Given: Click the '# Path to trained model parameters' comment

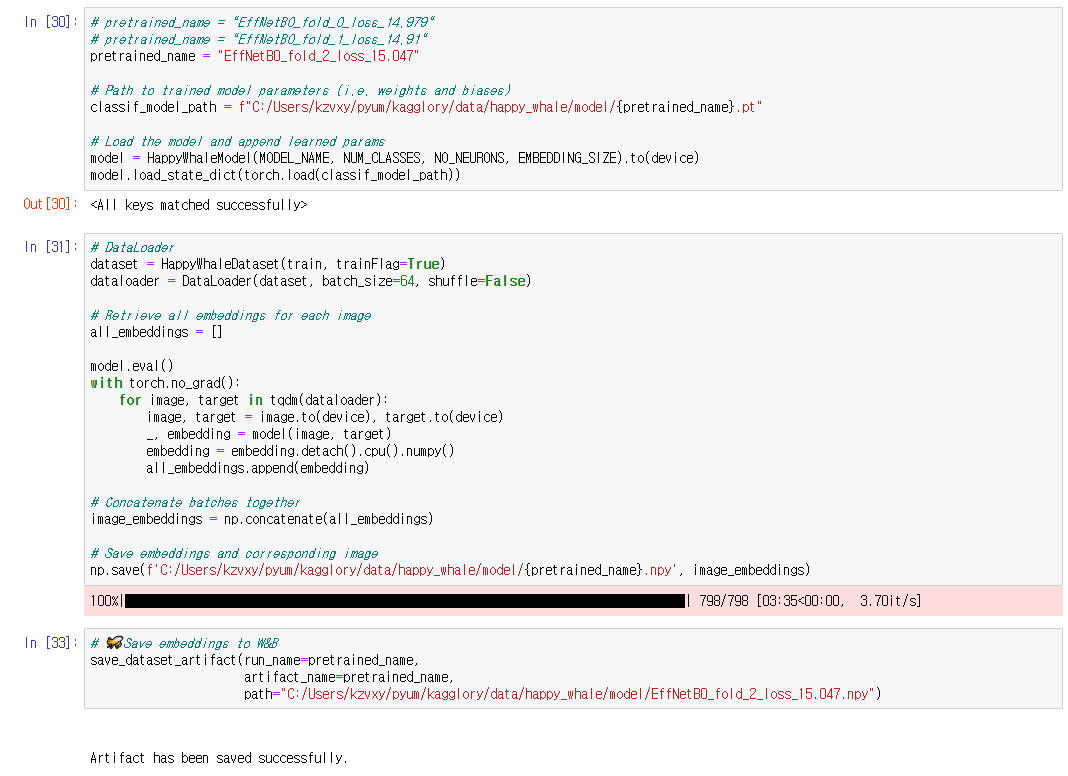Looking at the screenshot, I should tap(300, 91).
